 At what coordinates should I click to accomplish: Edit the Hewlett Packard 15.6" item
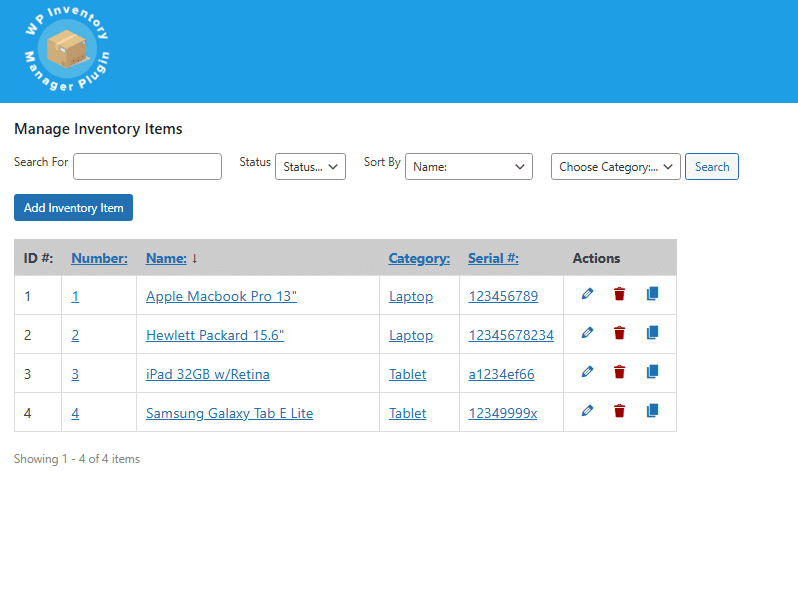[587, 333]
